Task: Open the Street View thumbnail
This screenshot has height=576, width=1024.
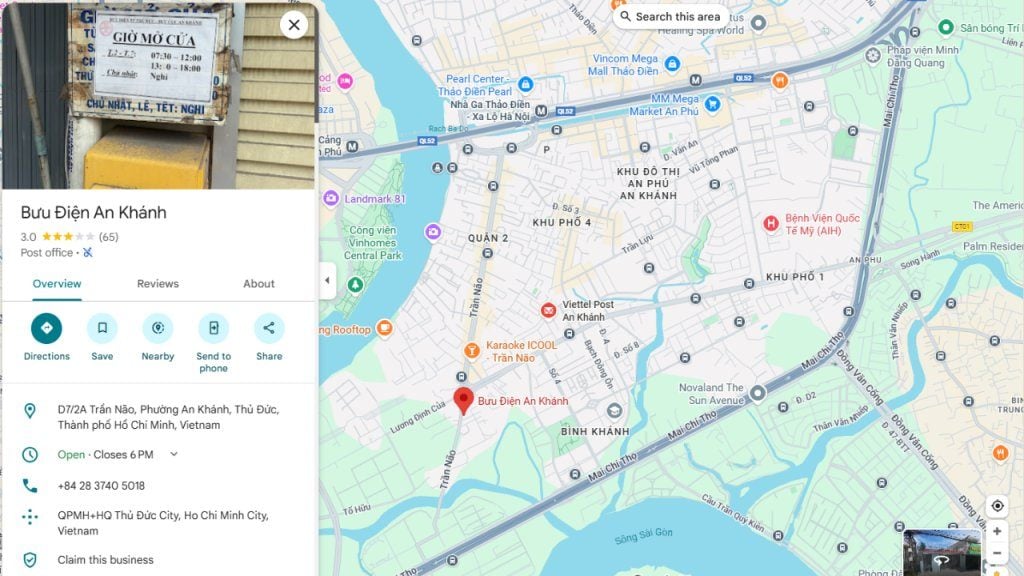Action: [941, 552]
